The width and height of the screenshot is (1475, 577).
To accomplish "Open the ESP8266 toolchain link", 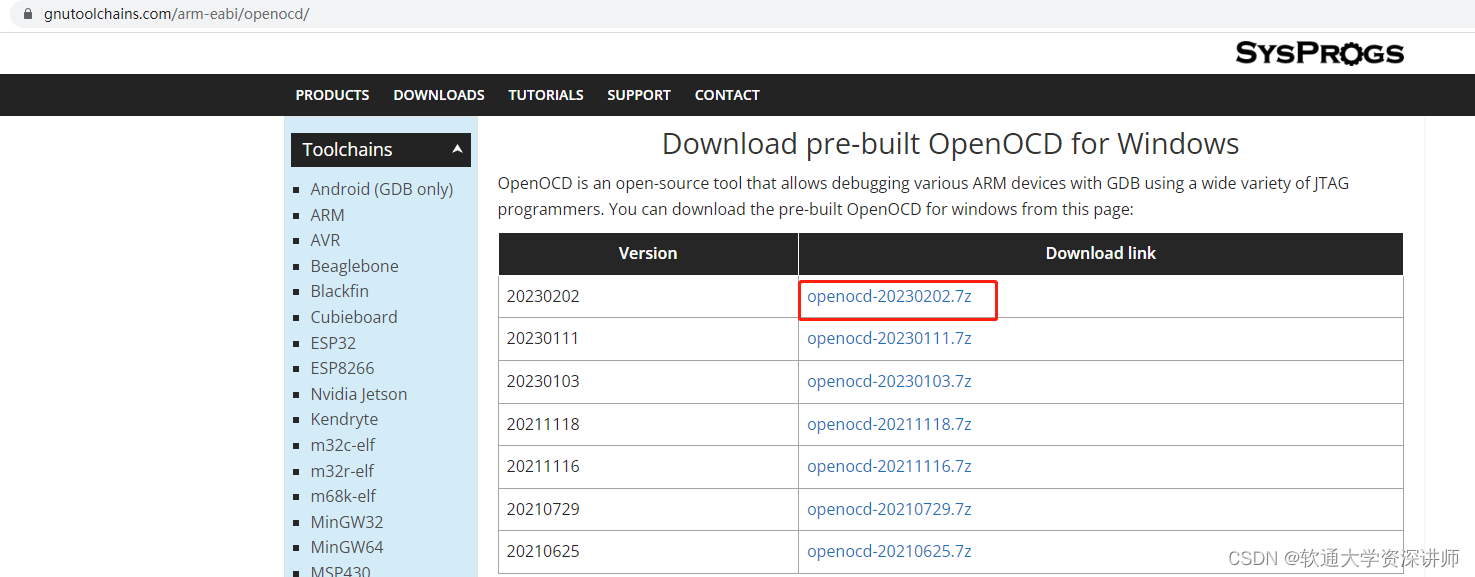I will point(342,368).
